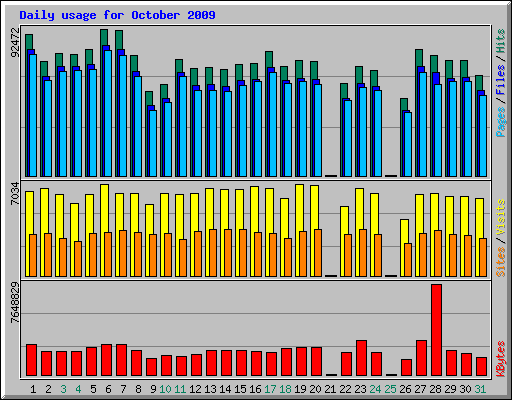Click the orange Sites bar for day 4
Viewport: 512px width, 400px height.
pyautogui.click(x=78, y=259)
